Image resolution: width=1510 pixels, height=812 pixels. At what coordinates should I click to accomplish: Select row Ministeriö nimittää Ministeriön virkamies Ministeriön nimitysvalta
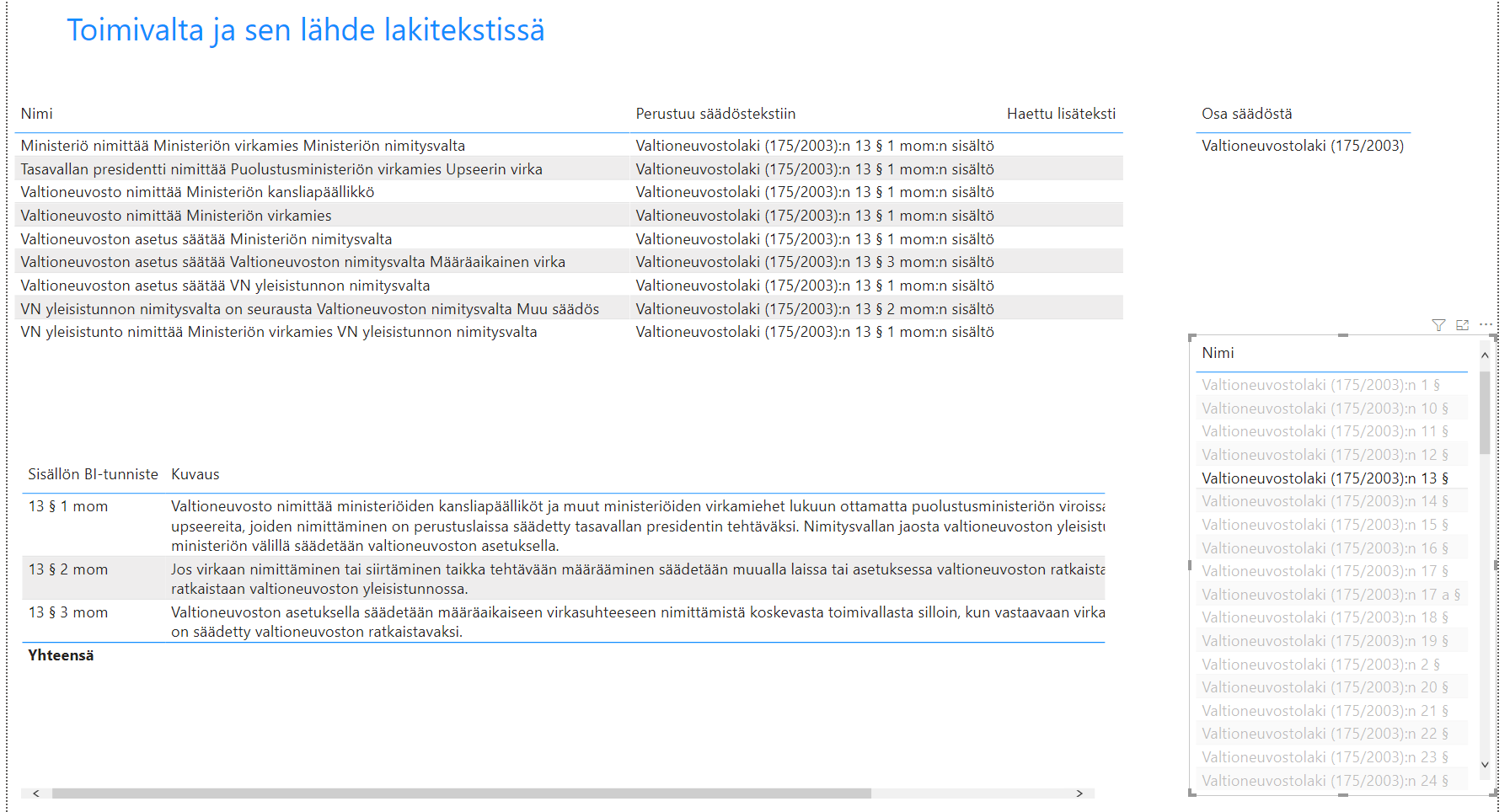569,146
